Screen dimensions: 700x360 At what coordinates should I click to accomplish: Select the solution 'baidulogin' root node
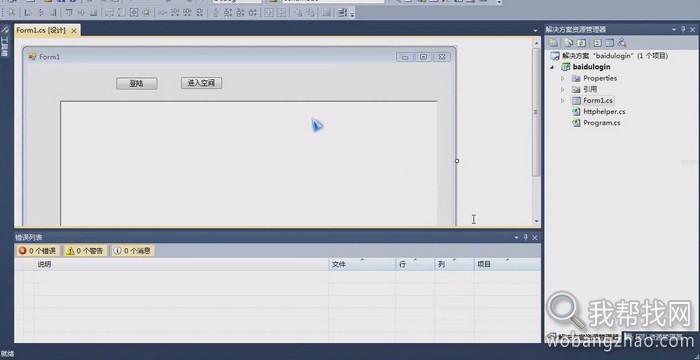610,56
